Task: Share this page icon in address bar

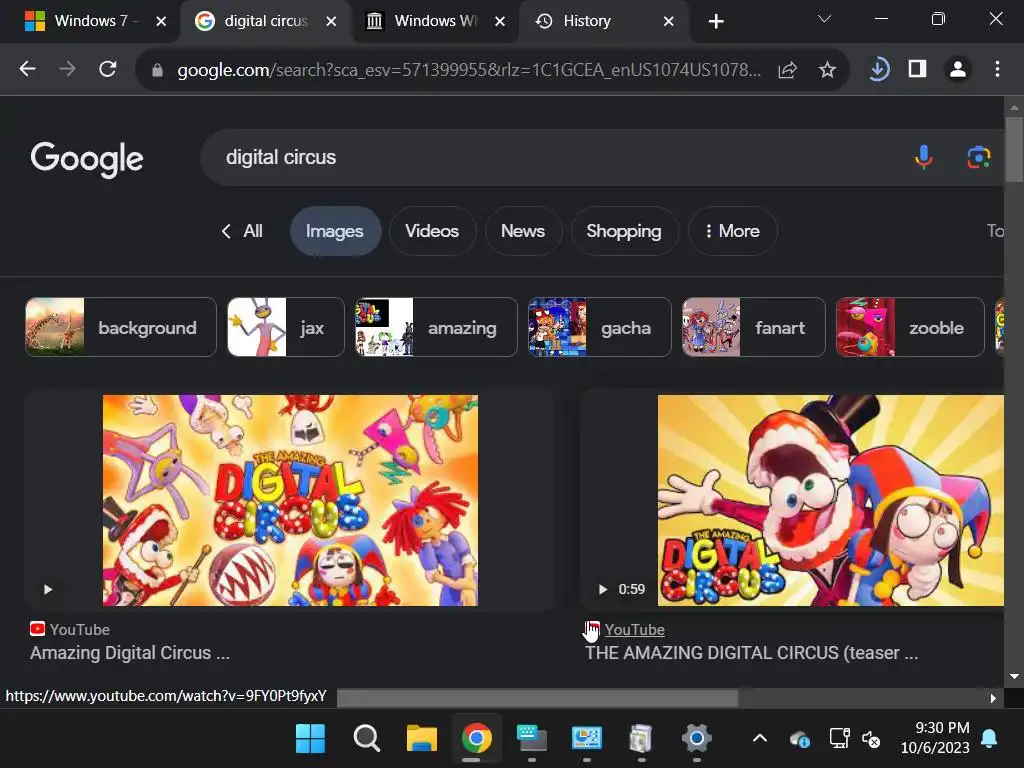Action: pyautogui.click(x=788, y=69)
